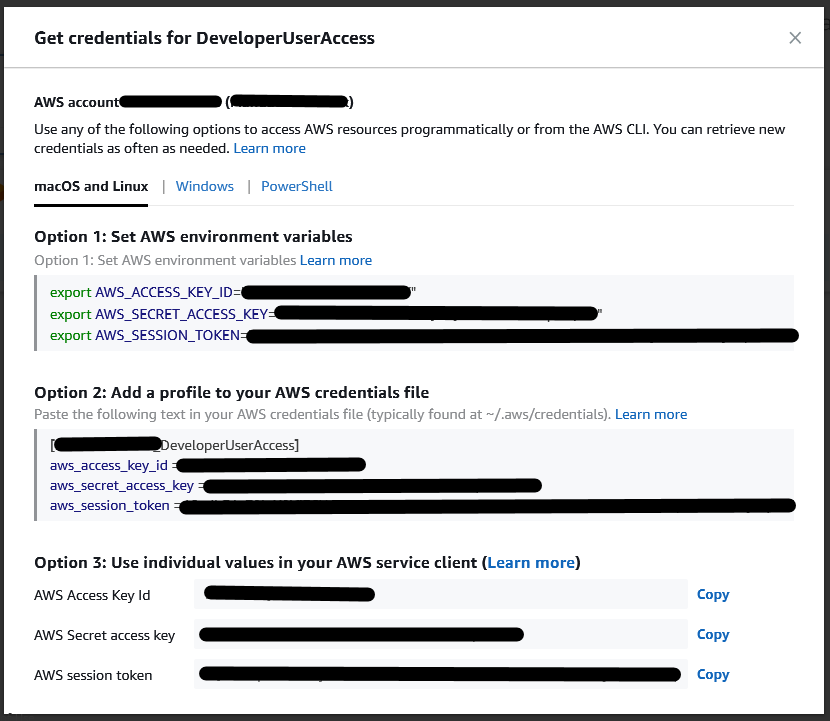Open Learn more link in Option 3 heading
830x721 pixels.
[531, 562]
